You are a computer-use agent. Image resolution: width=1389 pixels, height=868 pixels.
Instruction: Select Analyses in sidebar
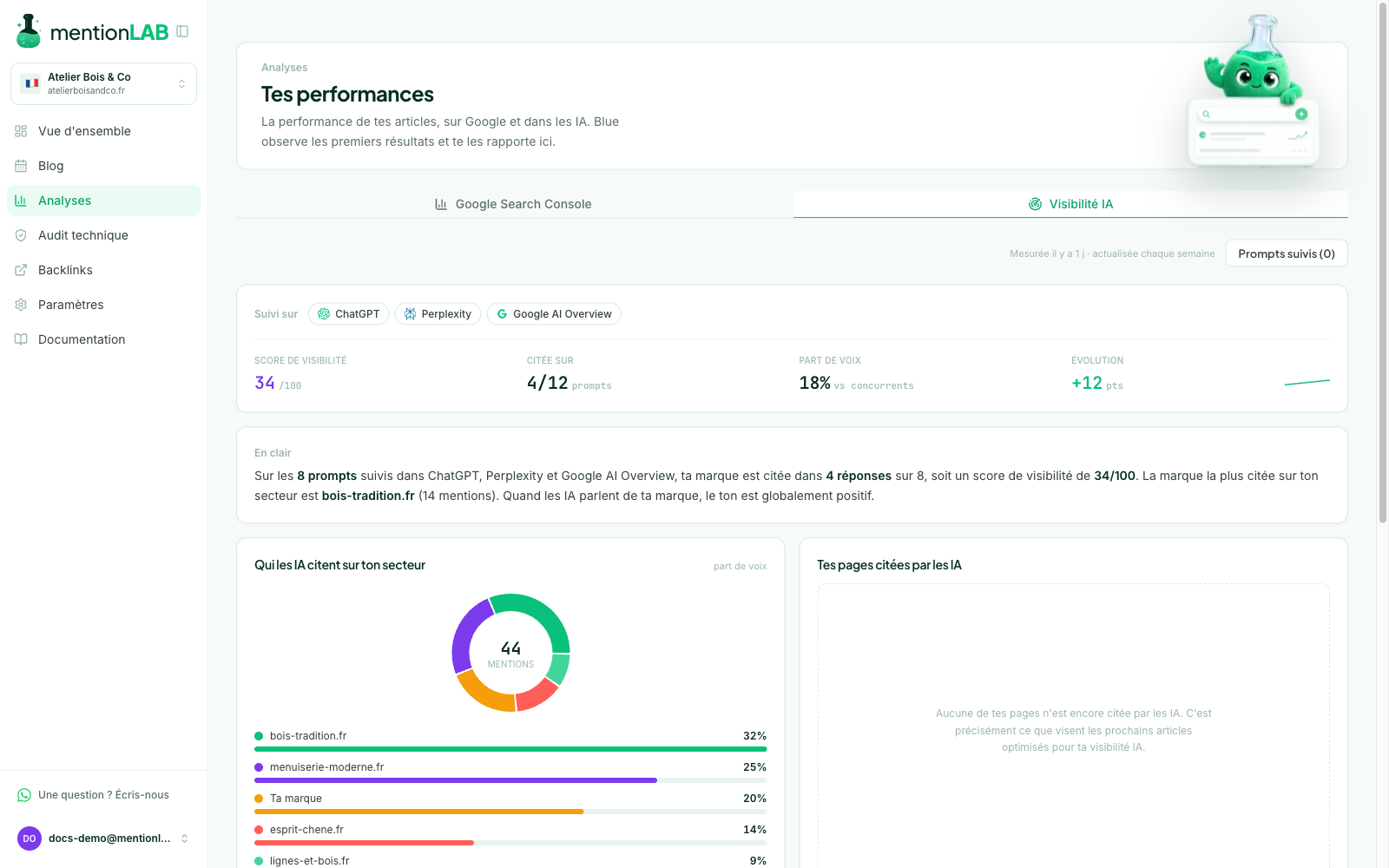(103, 201)
